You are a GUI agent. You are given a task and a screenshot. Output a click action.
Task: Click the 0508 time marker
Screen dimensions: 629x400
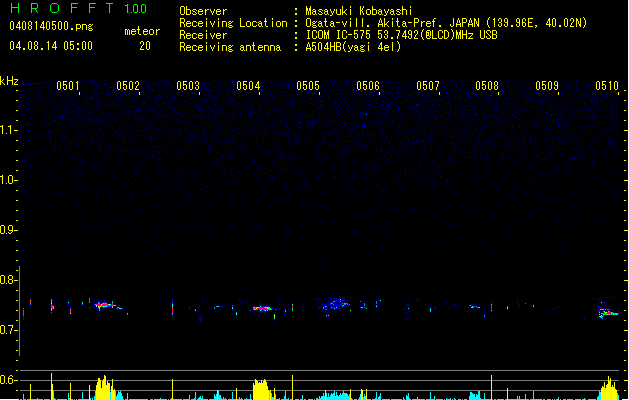coord(487,86)
